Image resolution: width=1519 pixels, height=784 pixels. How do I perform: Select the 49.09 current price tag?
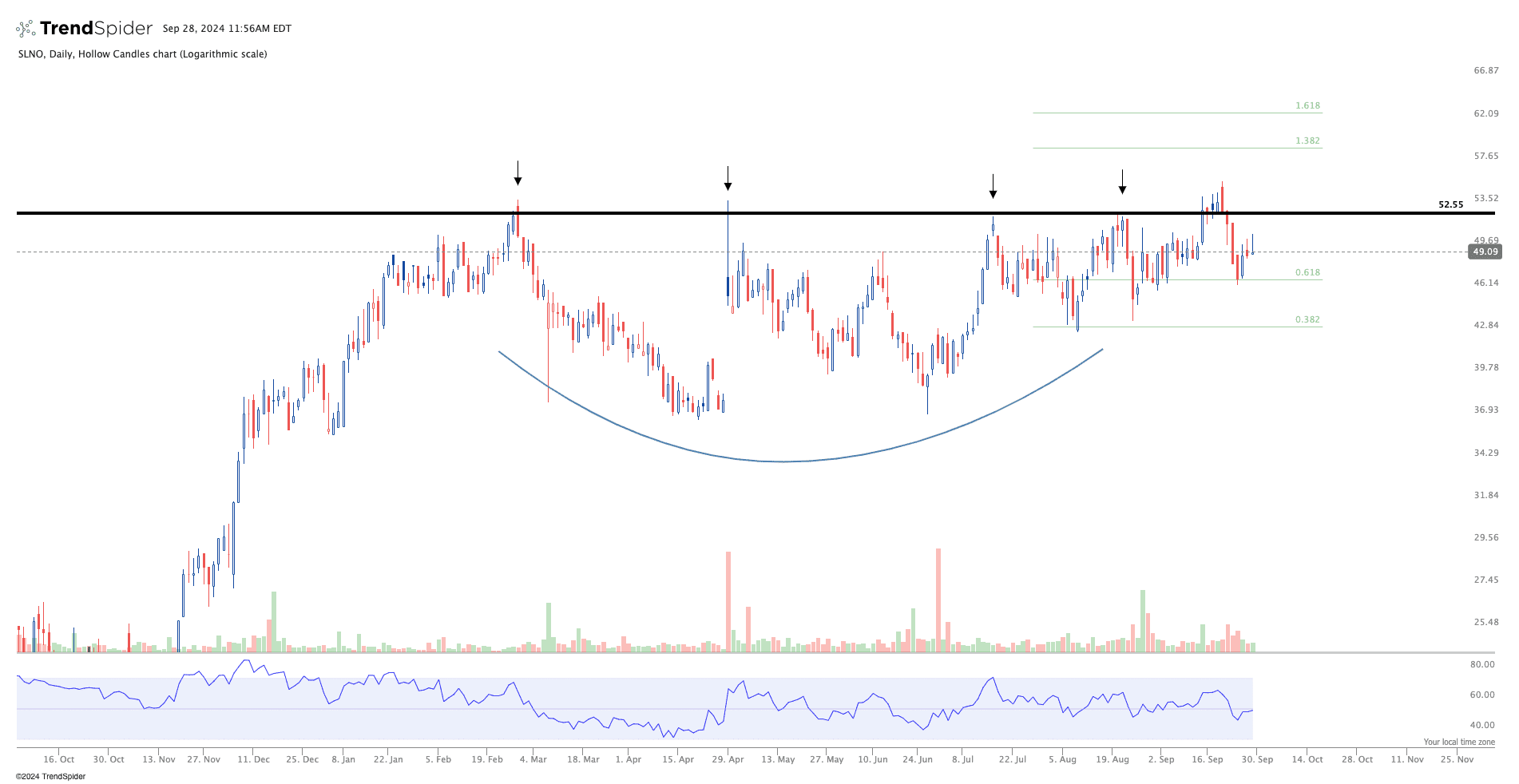[x=1485, y=251]
